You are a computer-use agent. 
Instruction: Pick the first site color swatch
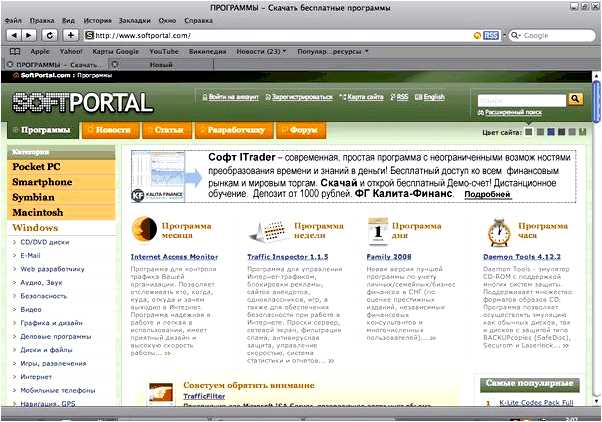529,132
